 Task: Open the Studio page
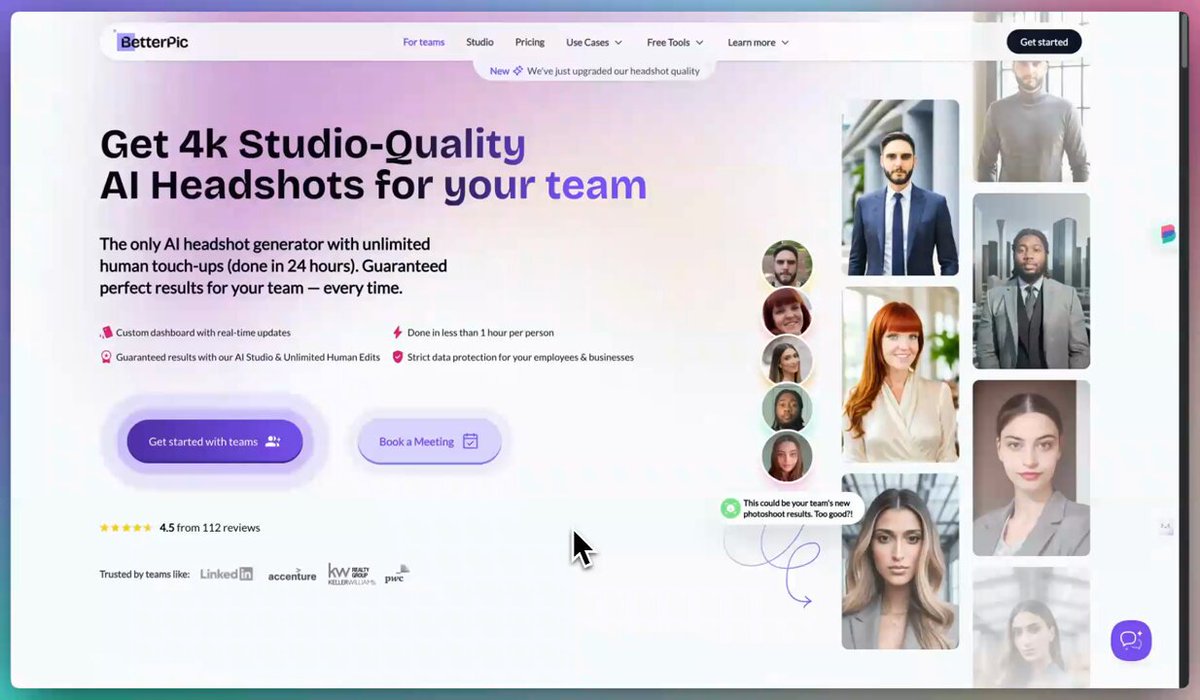(480, 42)
